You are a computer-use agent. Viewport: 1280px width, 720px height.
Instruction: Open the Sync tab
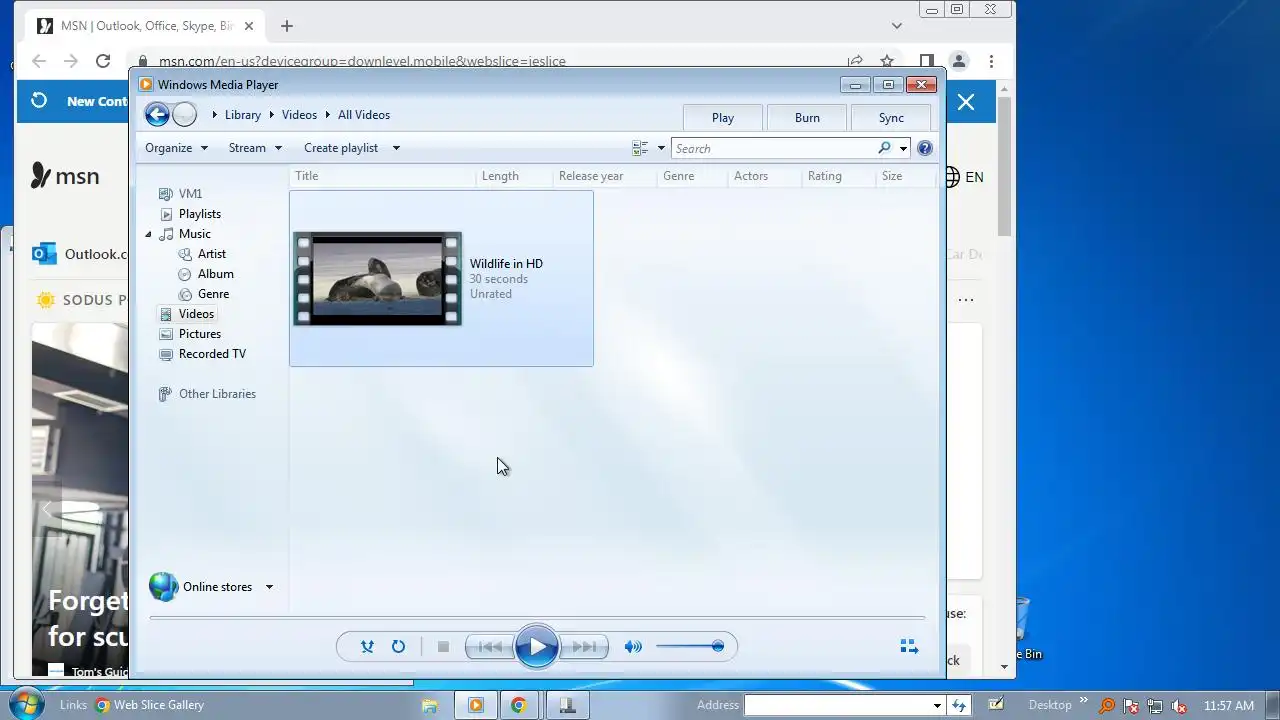891,118
